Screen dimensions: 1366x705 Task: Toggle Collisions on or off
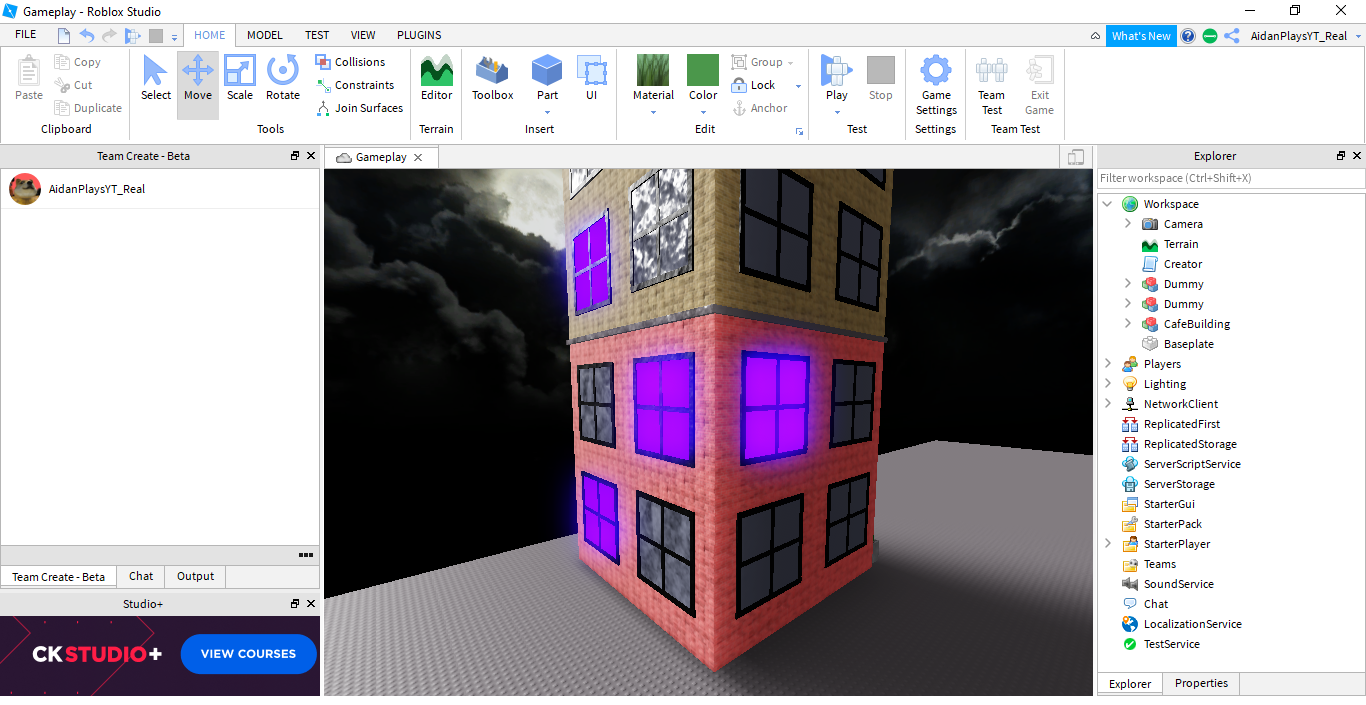pyautogui.click(x=350, y=62)
